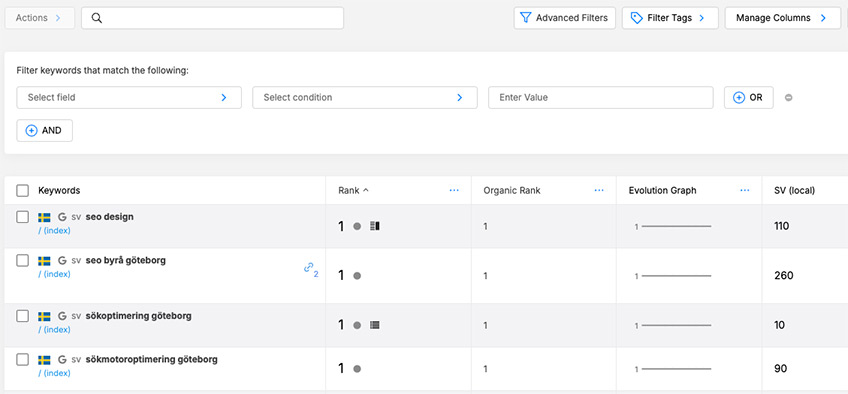Open the Filter Tags menu
The width and height of the screenshot is (848, 394).
pyautogui.click(x=670, y=18)
